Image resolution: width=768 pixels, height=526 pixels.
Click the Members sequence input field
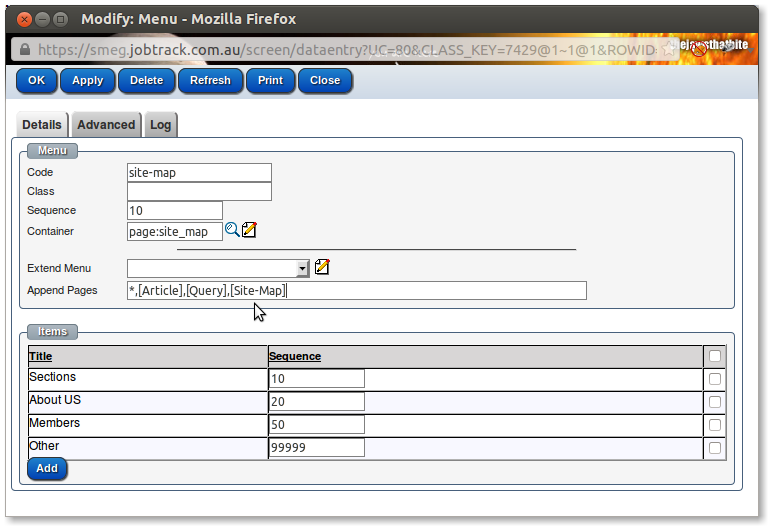click(316, 425)
